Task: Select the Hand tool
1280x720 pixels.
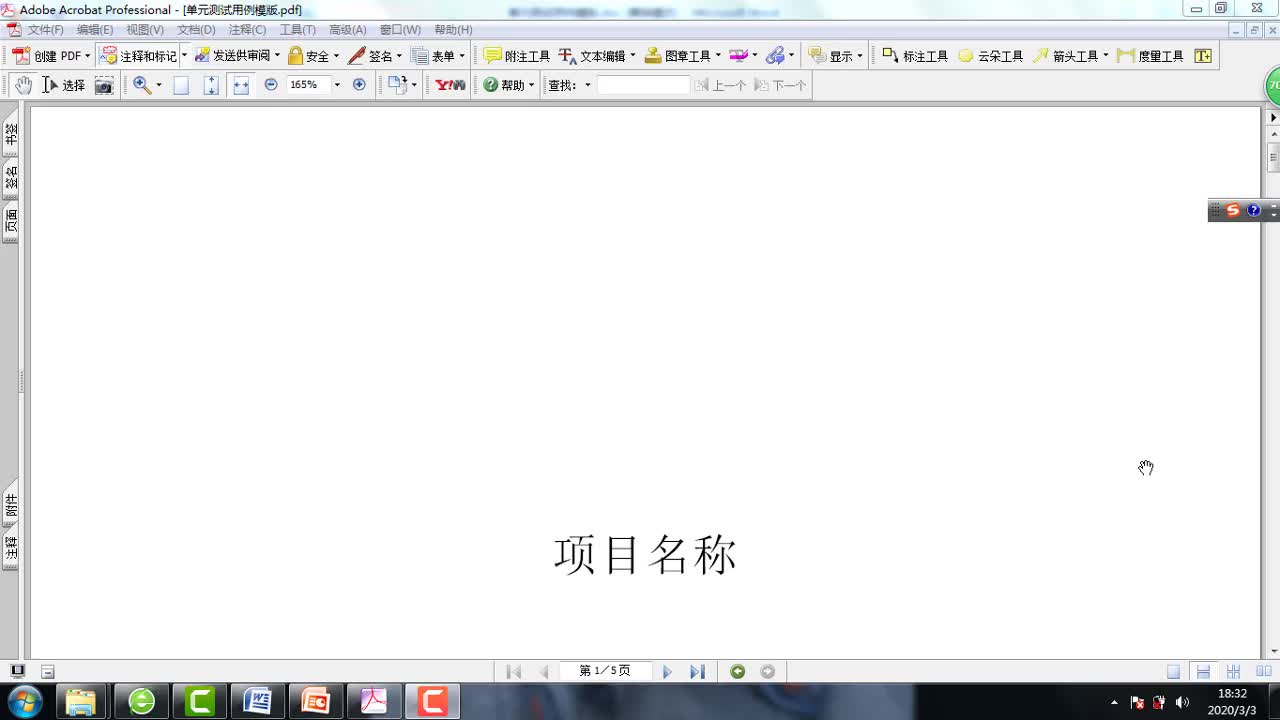Action: (x=23, y=85)
